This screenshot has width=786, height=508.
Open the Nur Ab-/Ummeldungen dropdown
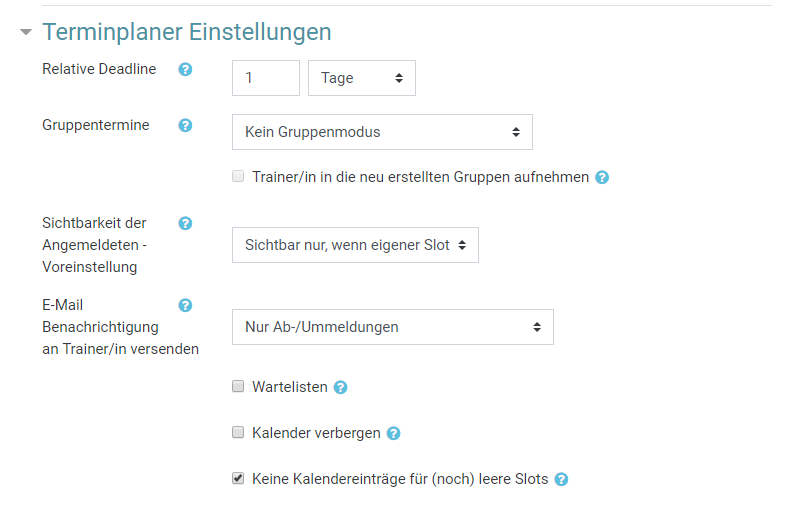coord(393,327)
